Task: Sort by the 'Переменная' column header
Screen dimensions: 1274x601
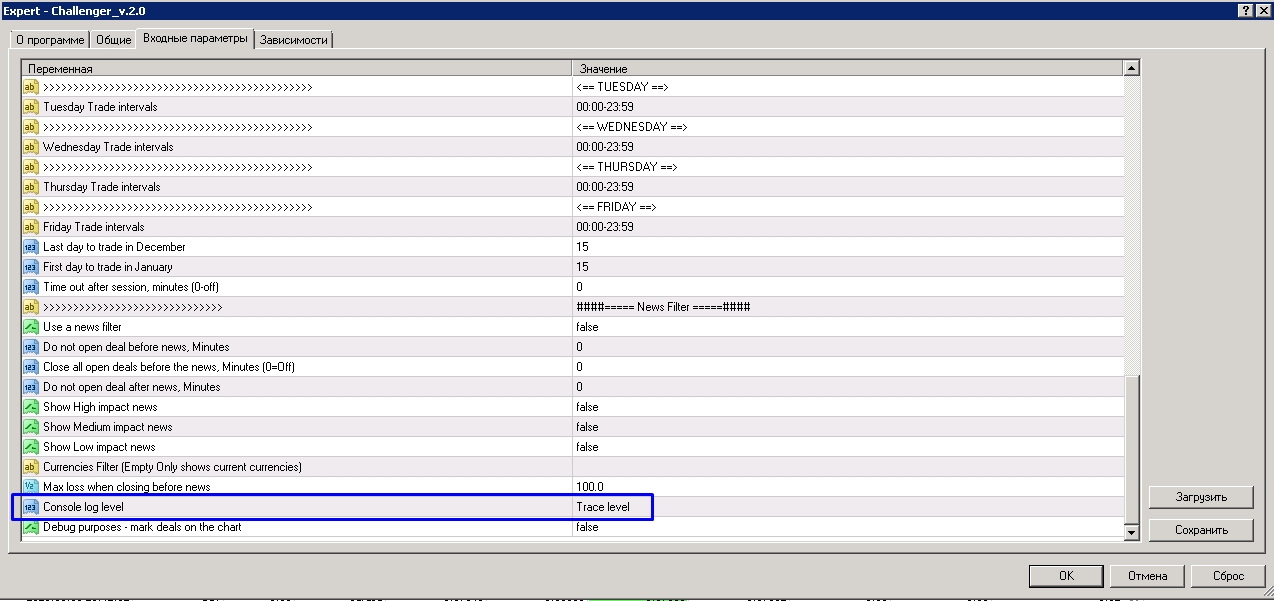Action: tap(297, 69)
